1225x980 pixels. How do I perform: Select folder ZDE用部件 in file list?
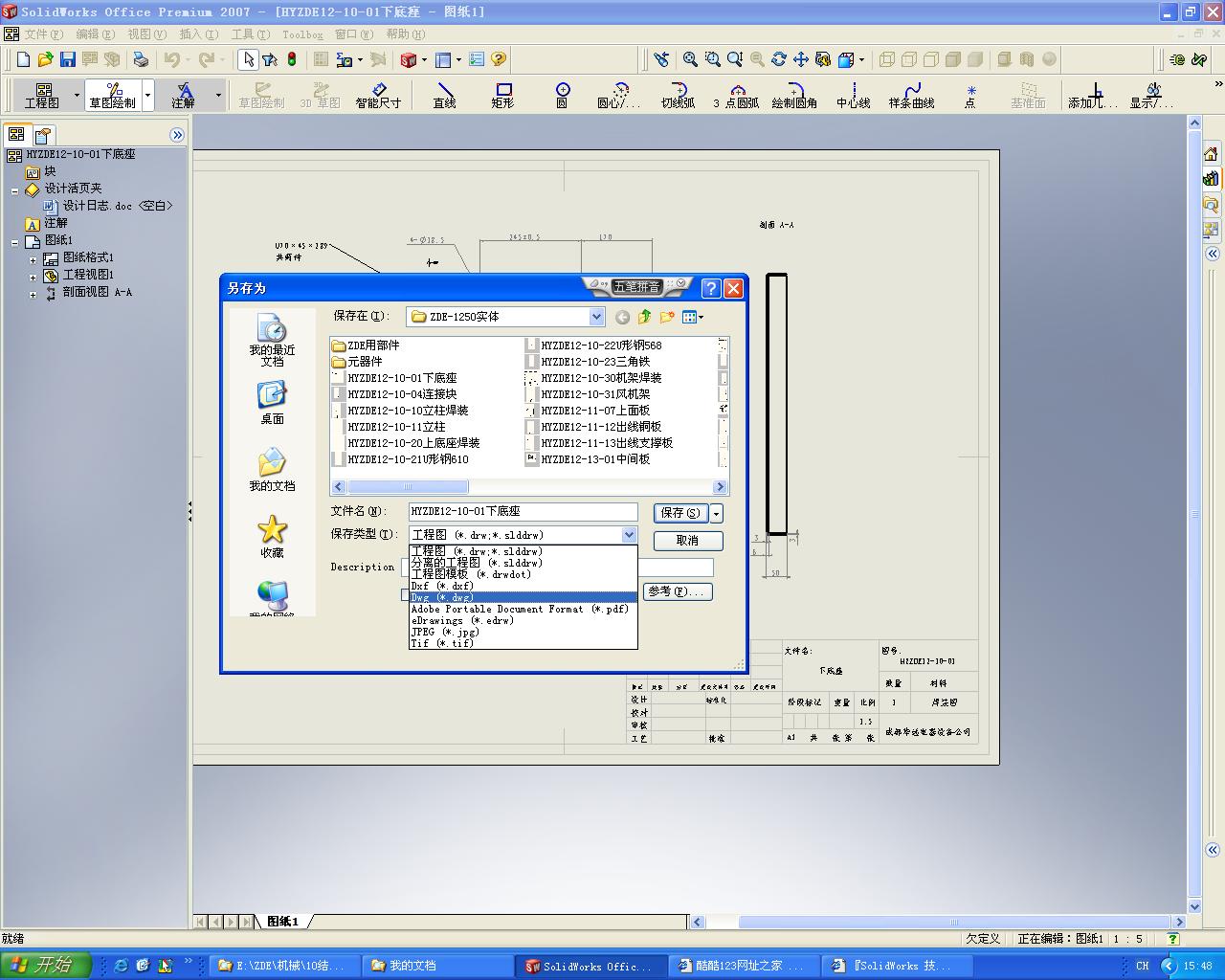click(x=366, y=345)
